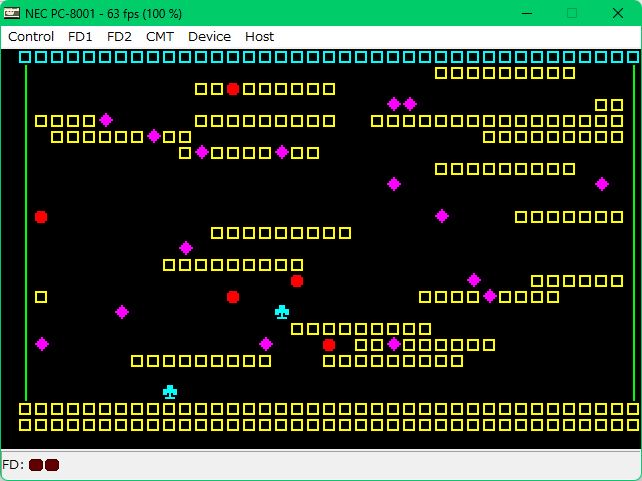Click the NEC PC-8001 title bar icon
The width and height of the screenshot is (642, 481).
pyautogui.click(x=13, y=12)
